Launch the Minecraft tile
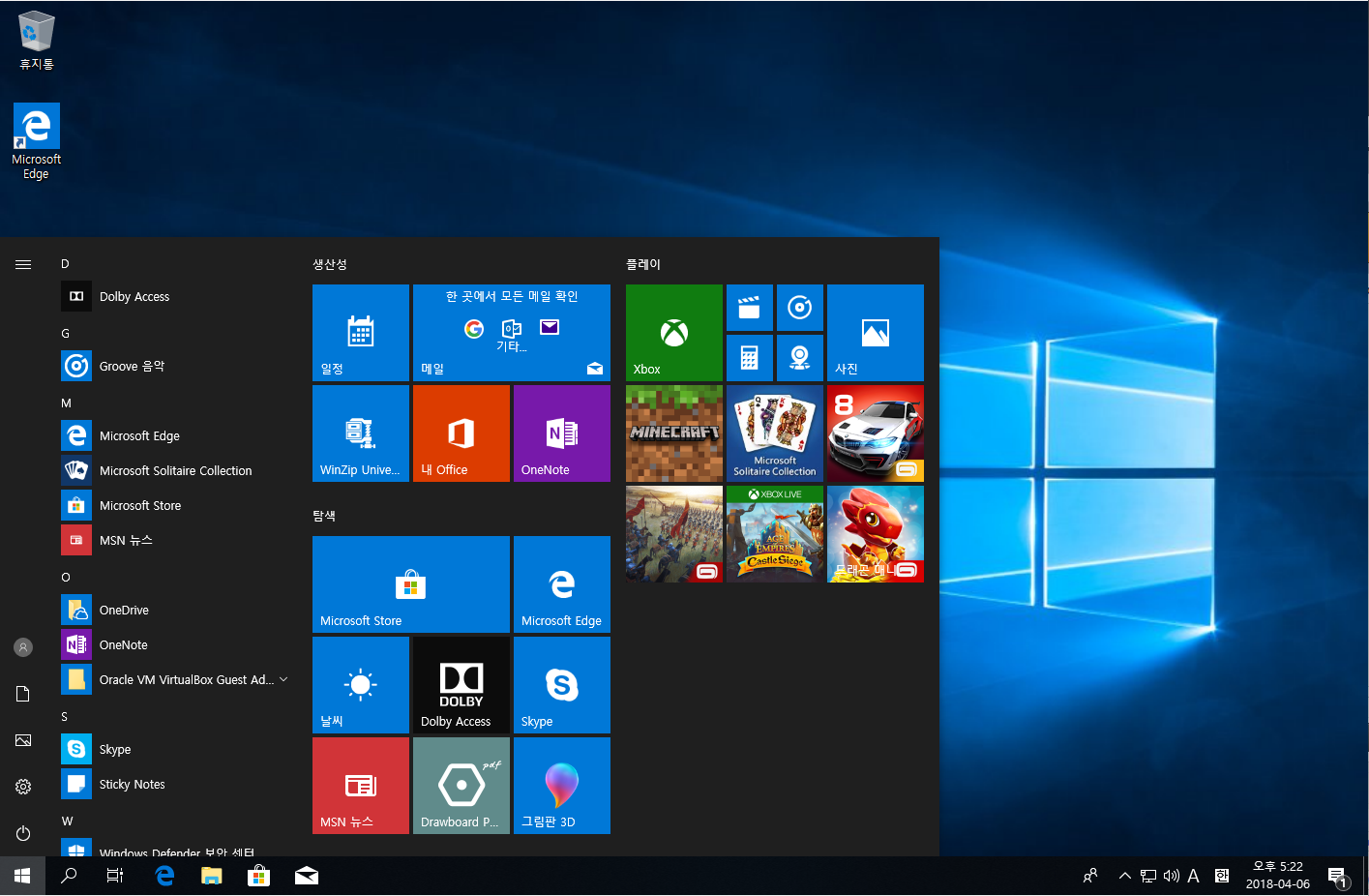 click(674, 433)
